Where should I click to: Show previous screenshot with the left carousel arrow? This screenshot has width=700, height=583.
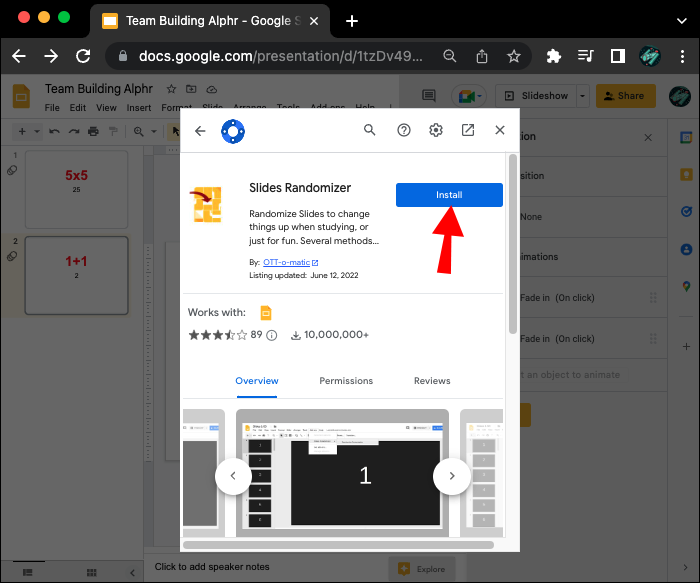click(x=233, y=476)
